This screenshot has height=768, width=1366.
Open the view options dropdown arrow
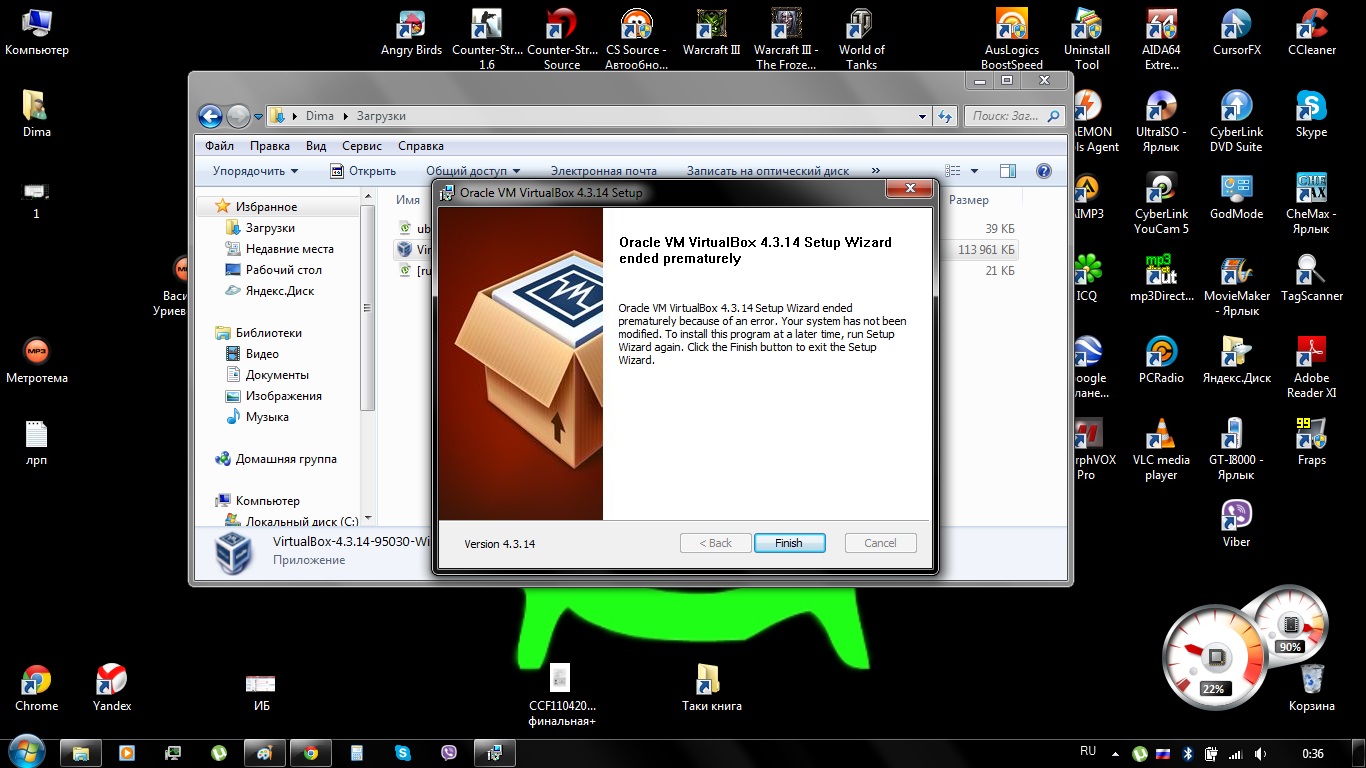975,171
